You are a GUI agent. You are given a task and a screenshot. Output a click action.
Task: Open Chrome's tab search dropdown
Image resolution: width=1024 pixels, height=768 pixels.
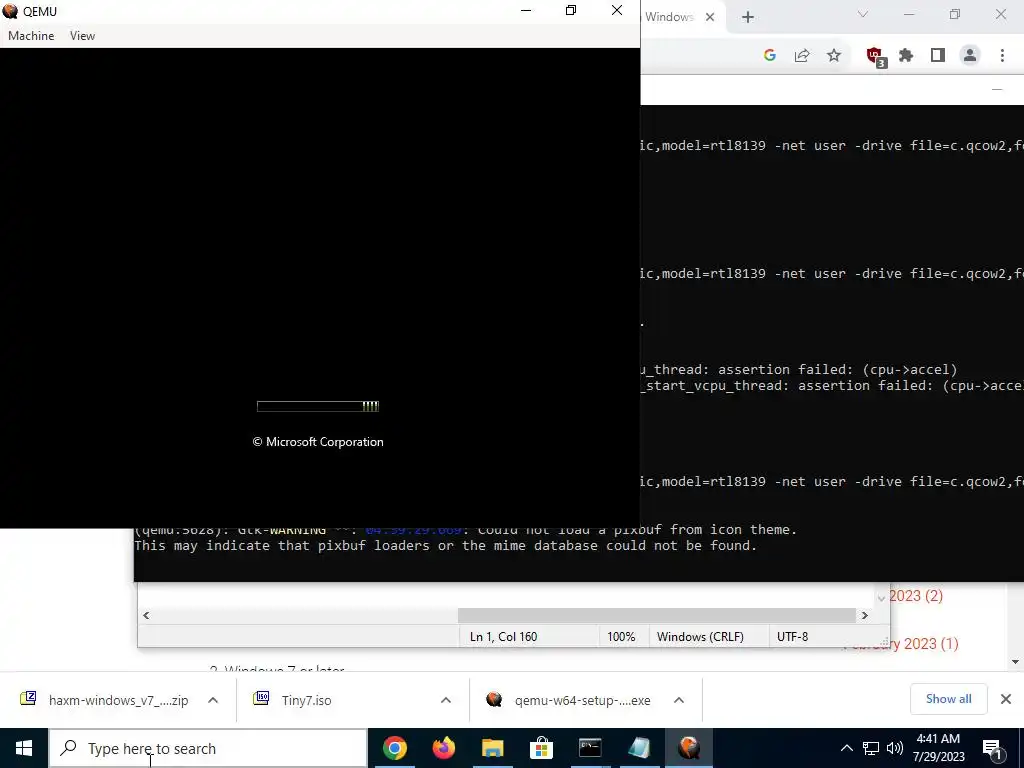[863, 14]
